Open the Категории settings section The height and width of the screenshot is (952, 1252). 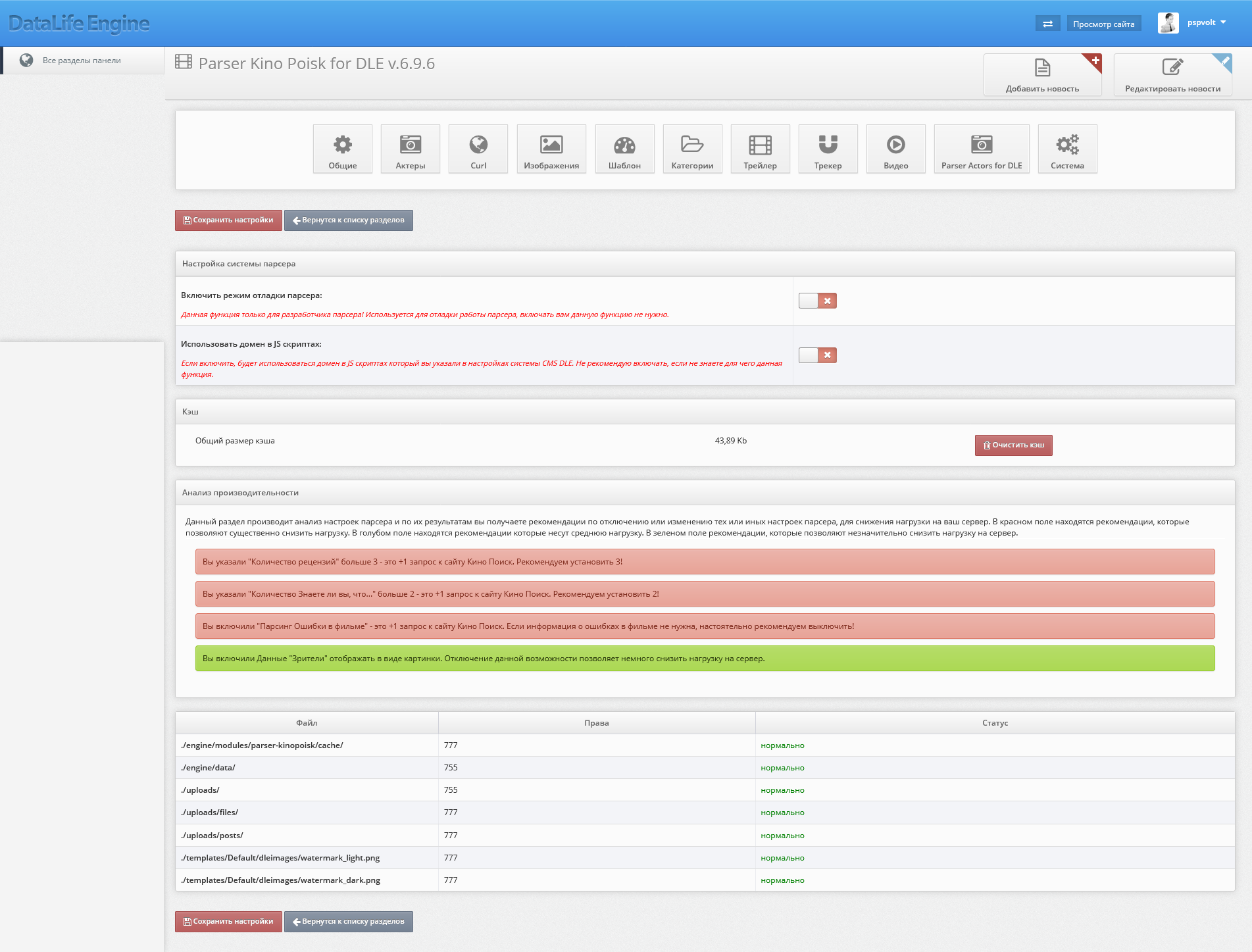[692, 149]
